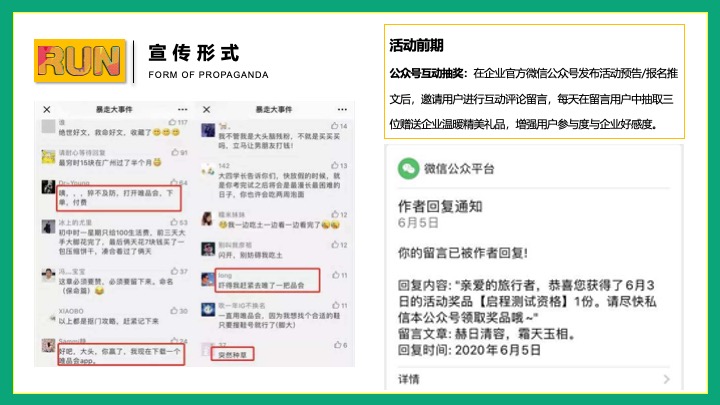
Task: Open the more-options dots in the left 暴走大事件 header
Action: tap(183, 109)
